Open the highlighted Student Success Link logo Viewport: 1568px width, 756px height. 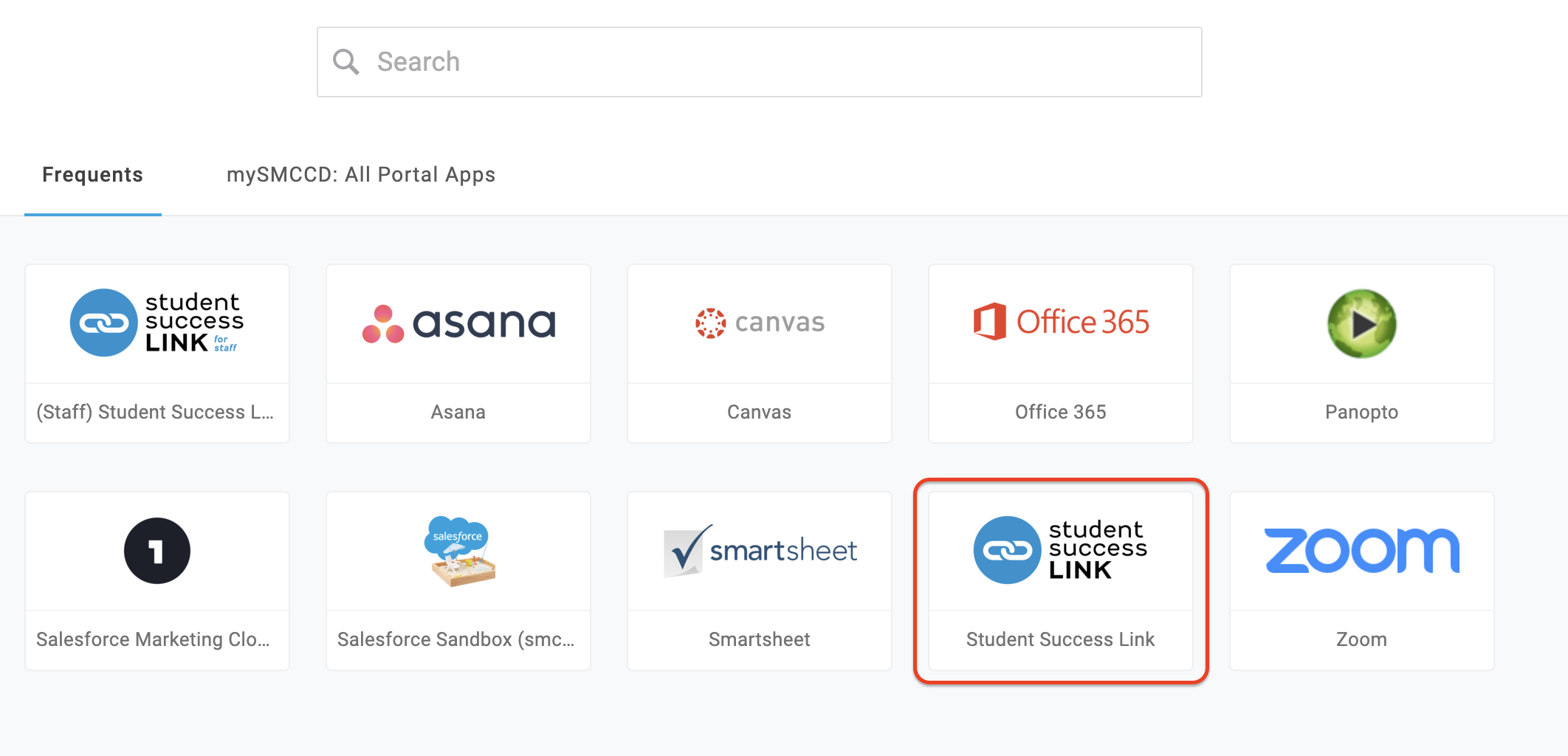(x=1061, y=550)
